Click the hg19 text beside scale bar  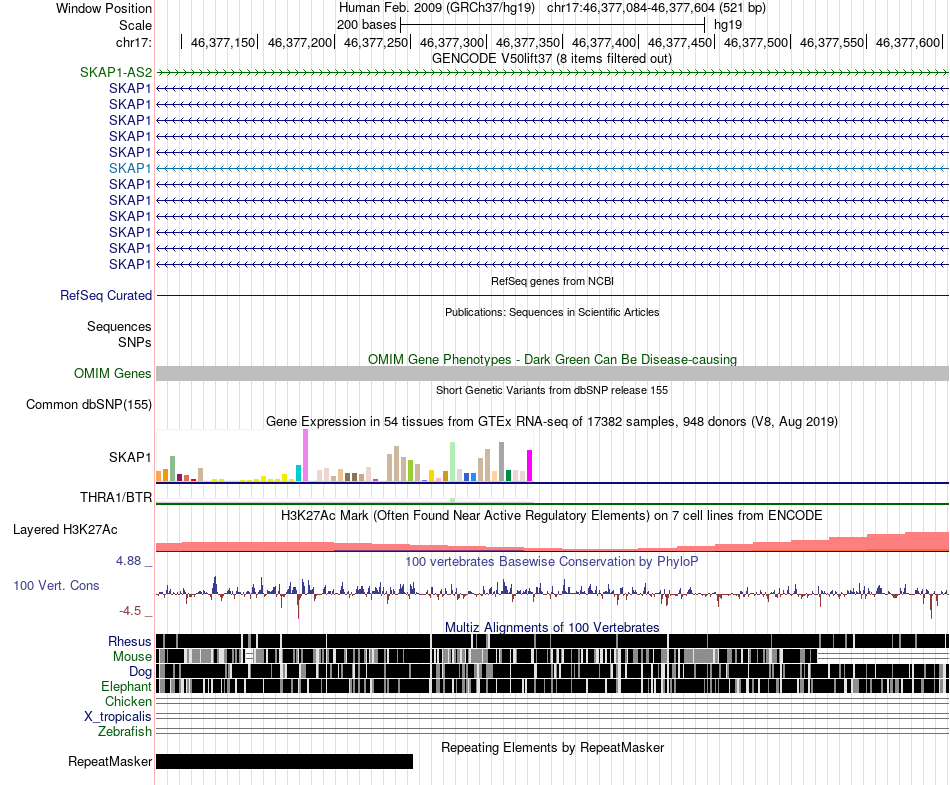click(728, 25)
